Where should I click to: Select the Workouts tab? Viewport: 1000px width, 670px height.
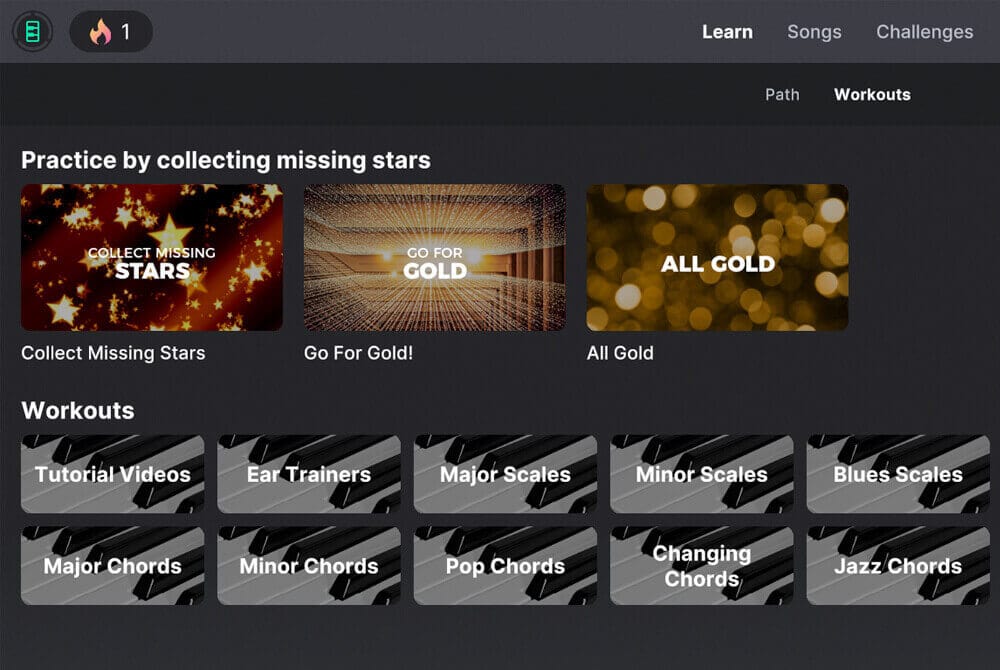(872, 94)
